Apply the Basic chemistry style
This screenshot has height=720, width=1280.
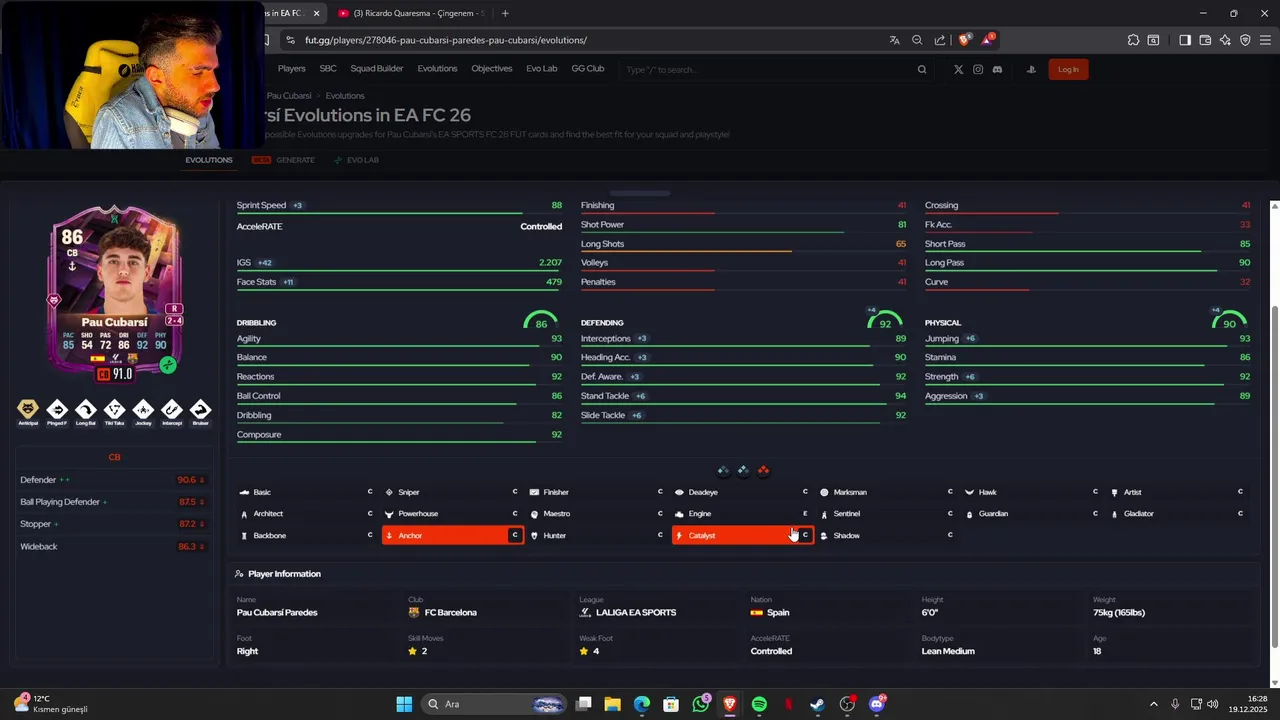pos(306,492)
